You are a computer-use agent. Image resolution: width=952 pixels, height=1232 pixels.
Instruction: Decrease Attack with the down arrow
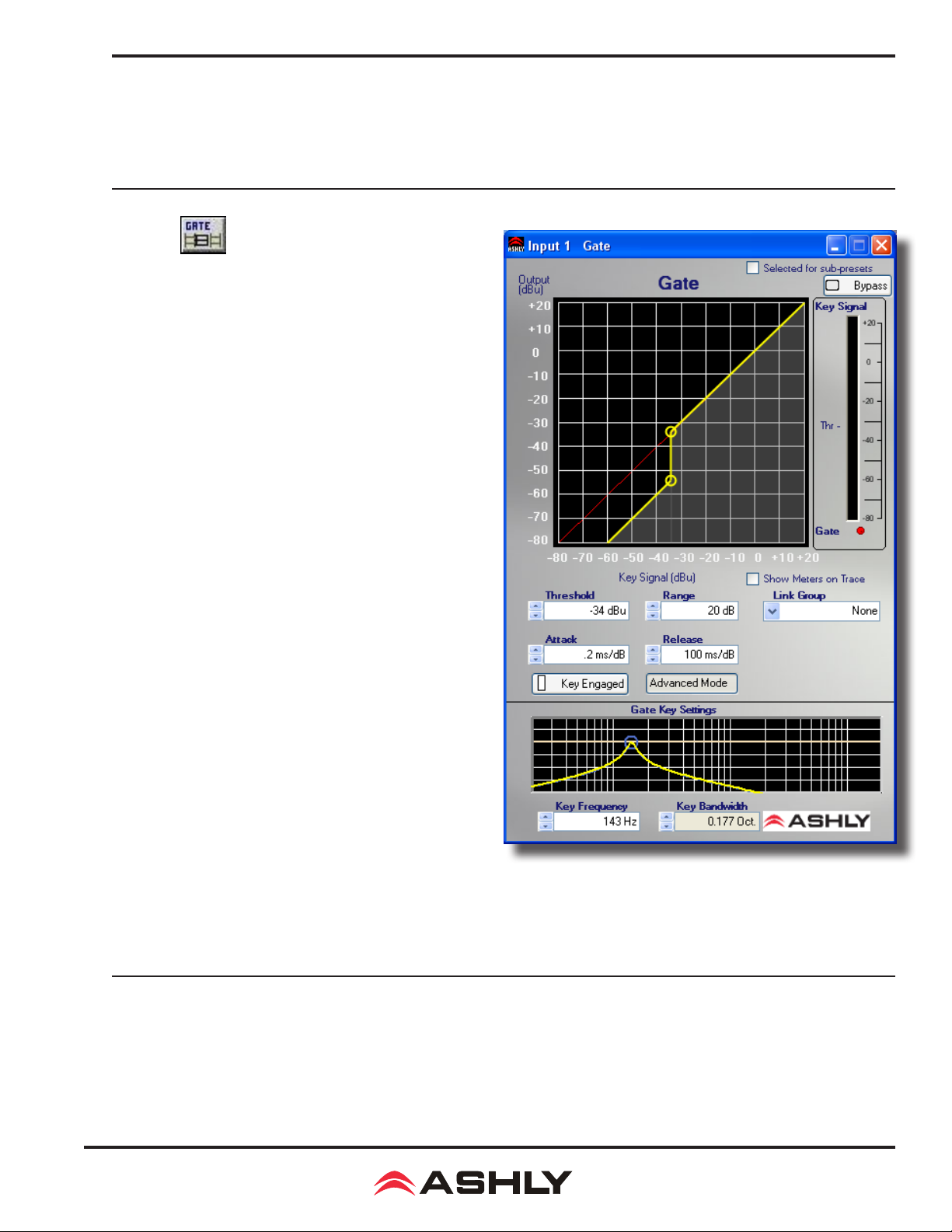pyautogui.click(x=535, y=658)
